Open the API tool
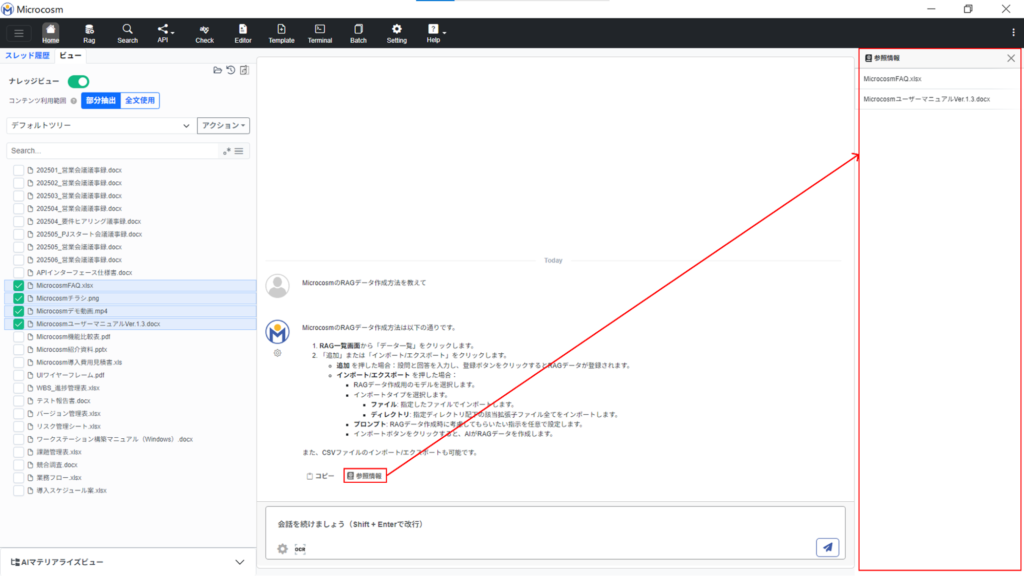This screenshot has height=576, width=1024. pos(163,33)
